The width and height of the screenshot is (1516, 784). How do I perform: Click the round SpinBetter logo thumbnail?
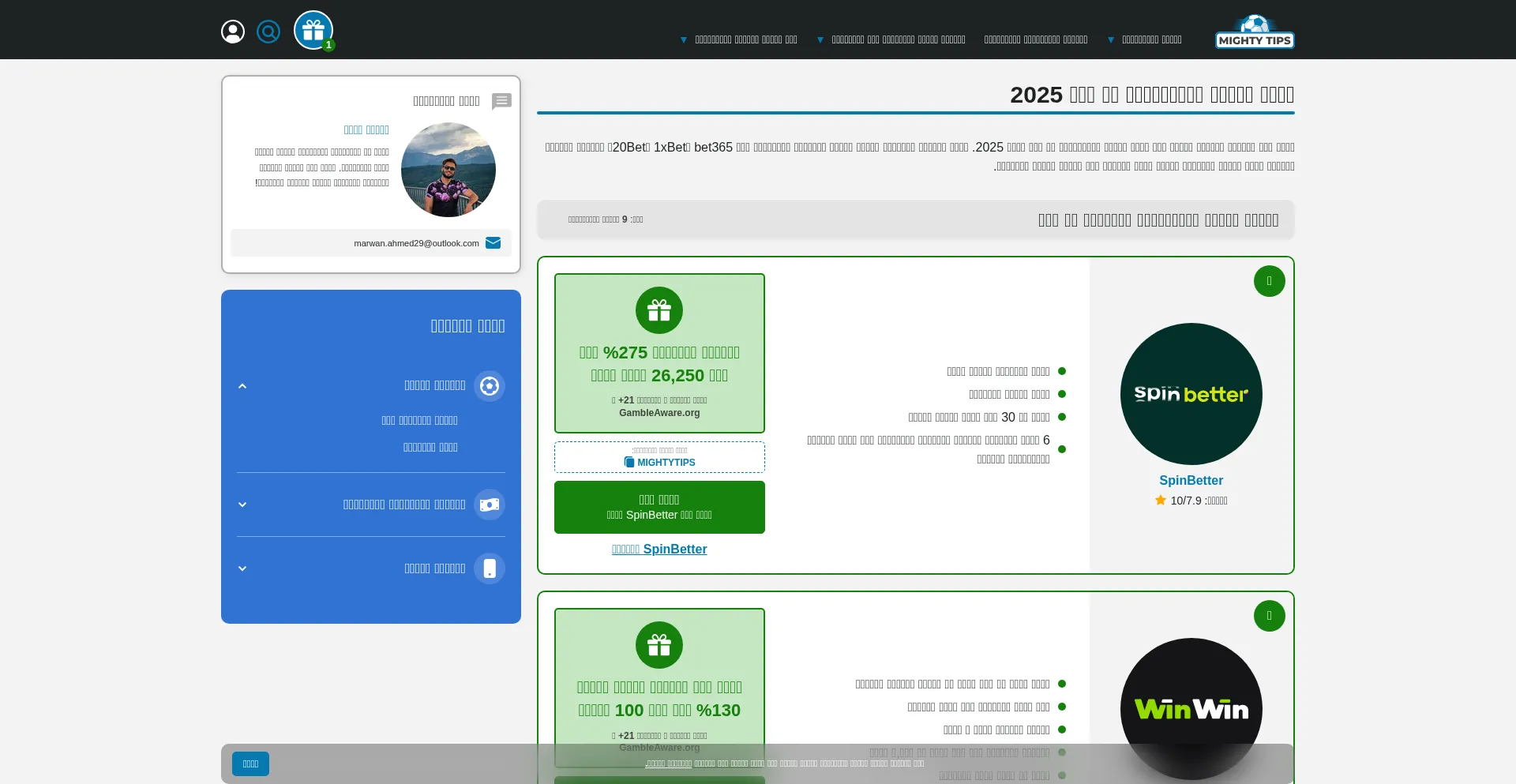pyautogui.click(x=1191, y=394)
